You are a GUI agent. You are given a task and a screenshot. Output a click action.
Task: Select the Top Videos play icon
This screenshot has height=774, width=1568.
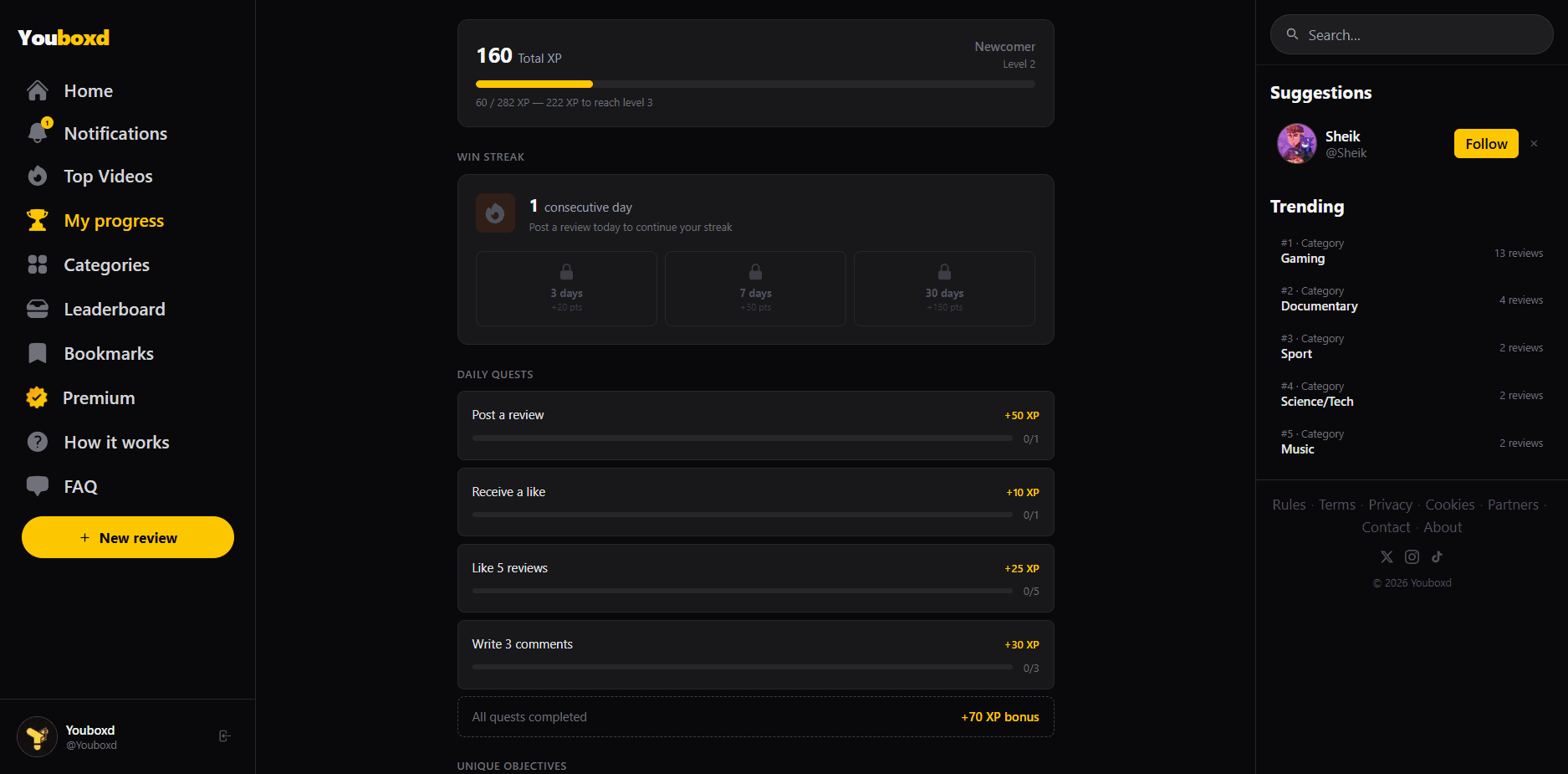pos(38,176)
